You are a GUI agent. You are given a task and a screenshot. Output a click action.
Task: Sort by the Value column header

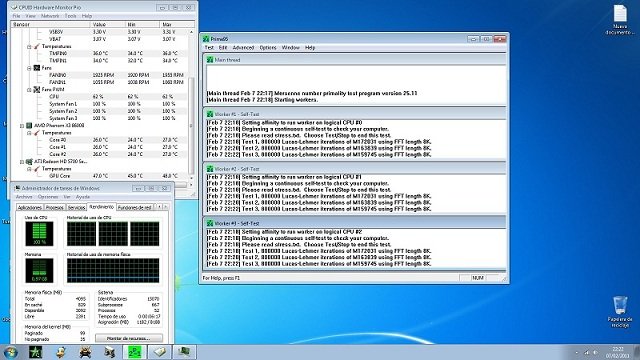[107, 24]
